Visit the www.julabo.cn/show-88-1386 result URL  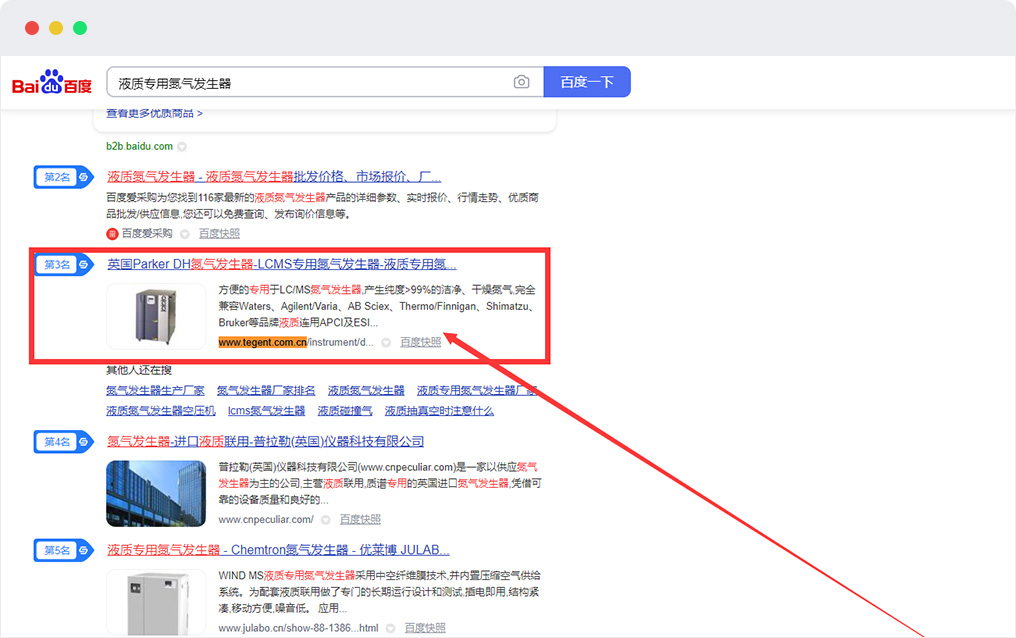tap(299, 628)
